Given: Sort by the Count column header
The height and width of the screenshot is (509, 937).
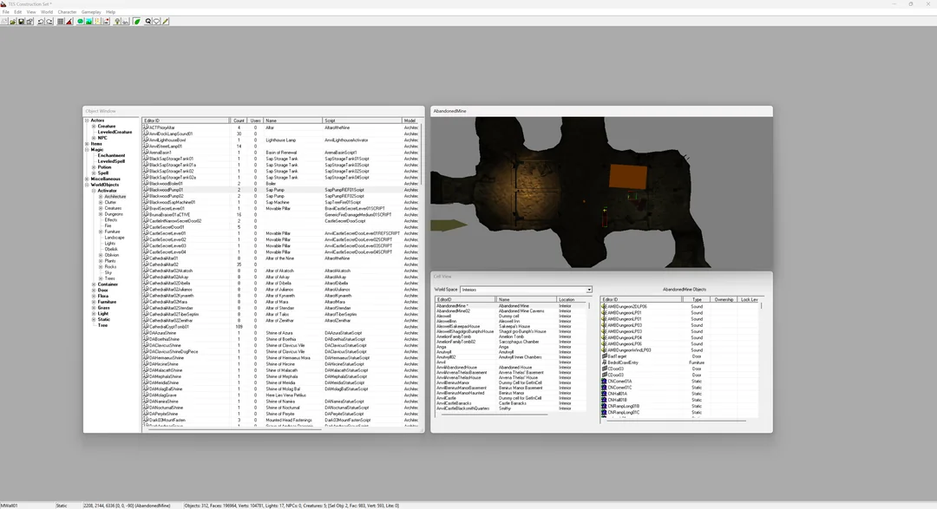Looking at the screenshot, I should (x=239, y=121).
